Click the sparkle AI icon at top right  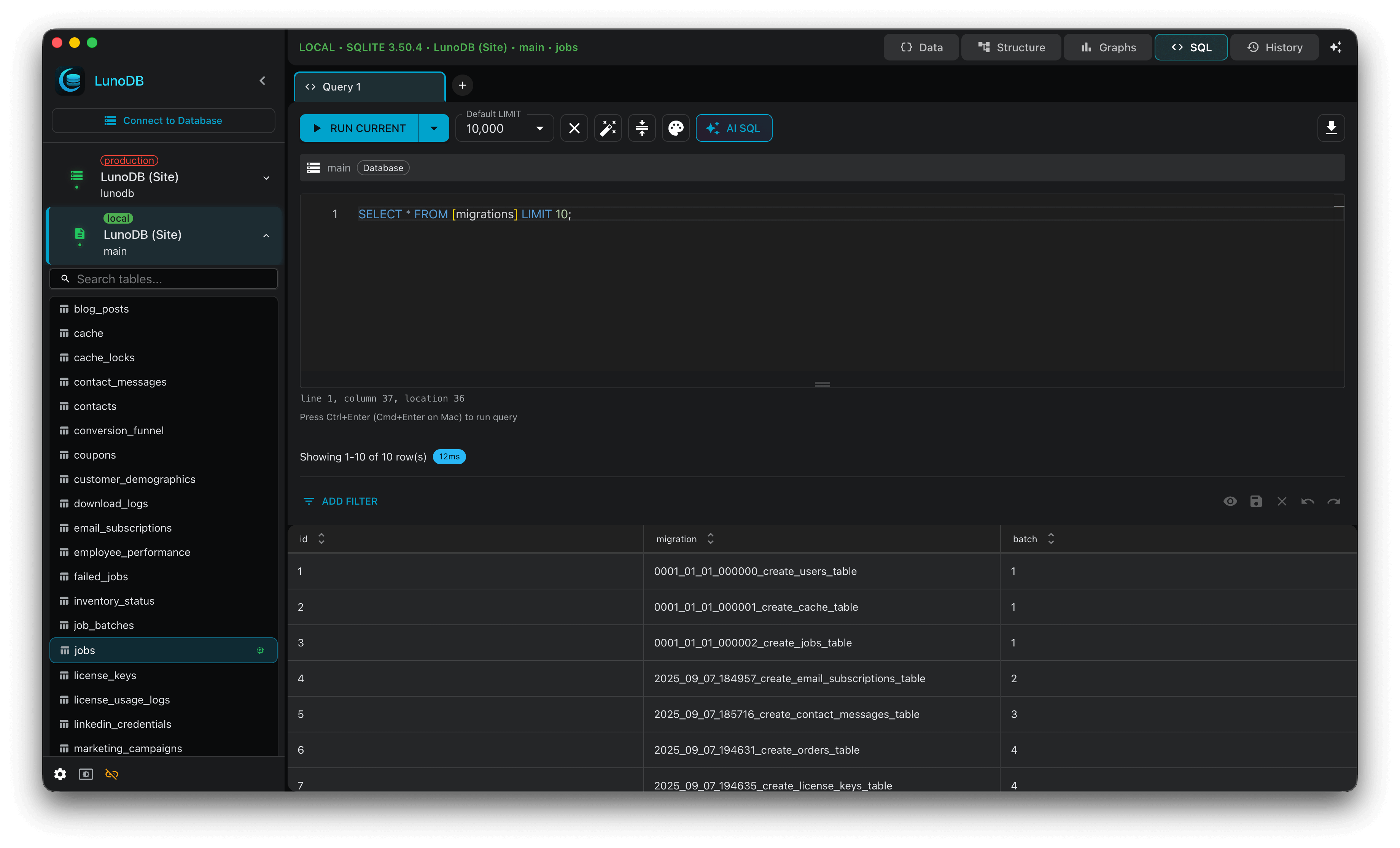pos(1336,47)
